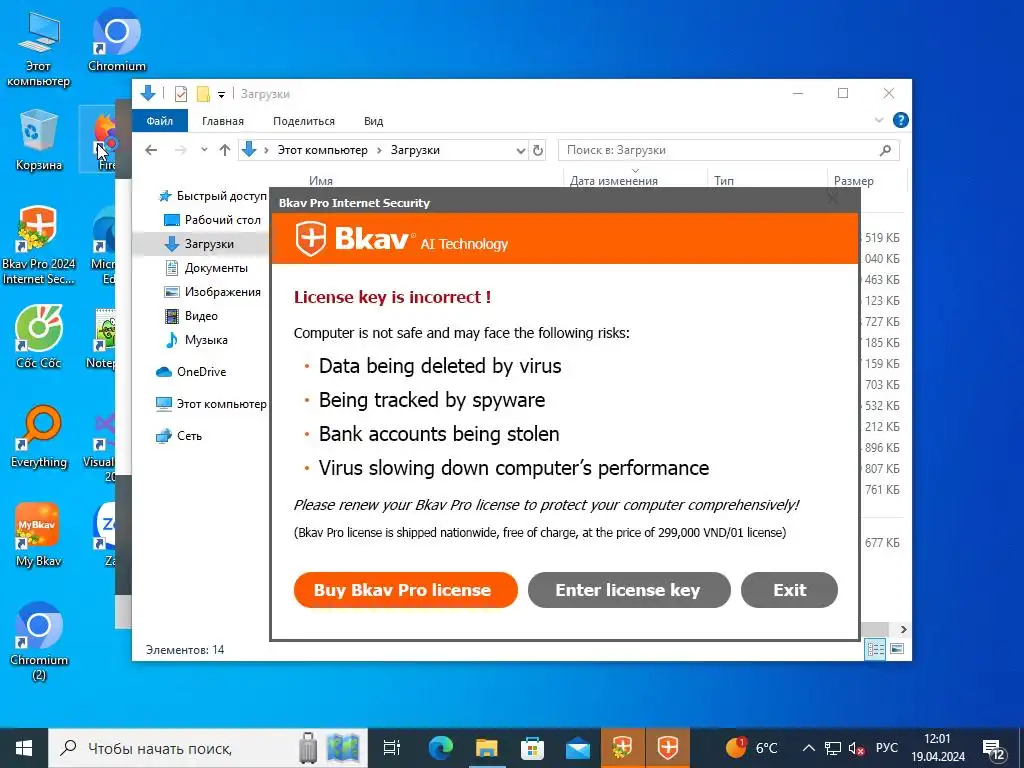
Task: Open Chromium (2) desktop shortcut
Action: point(39,642)
